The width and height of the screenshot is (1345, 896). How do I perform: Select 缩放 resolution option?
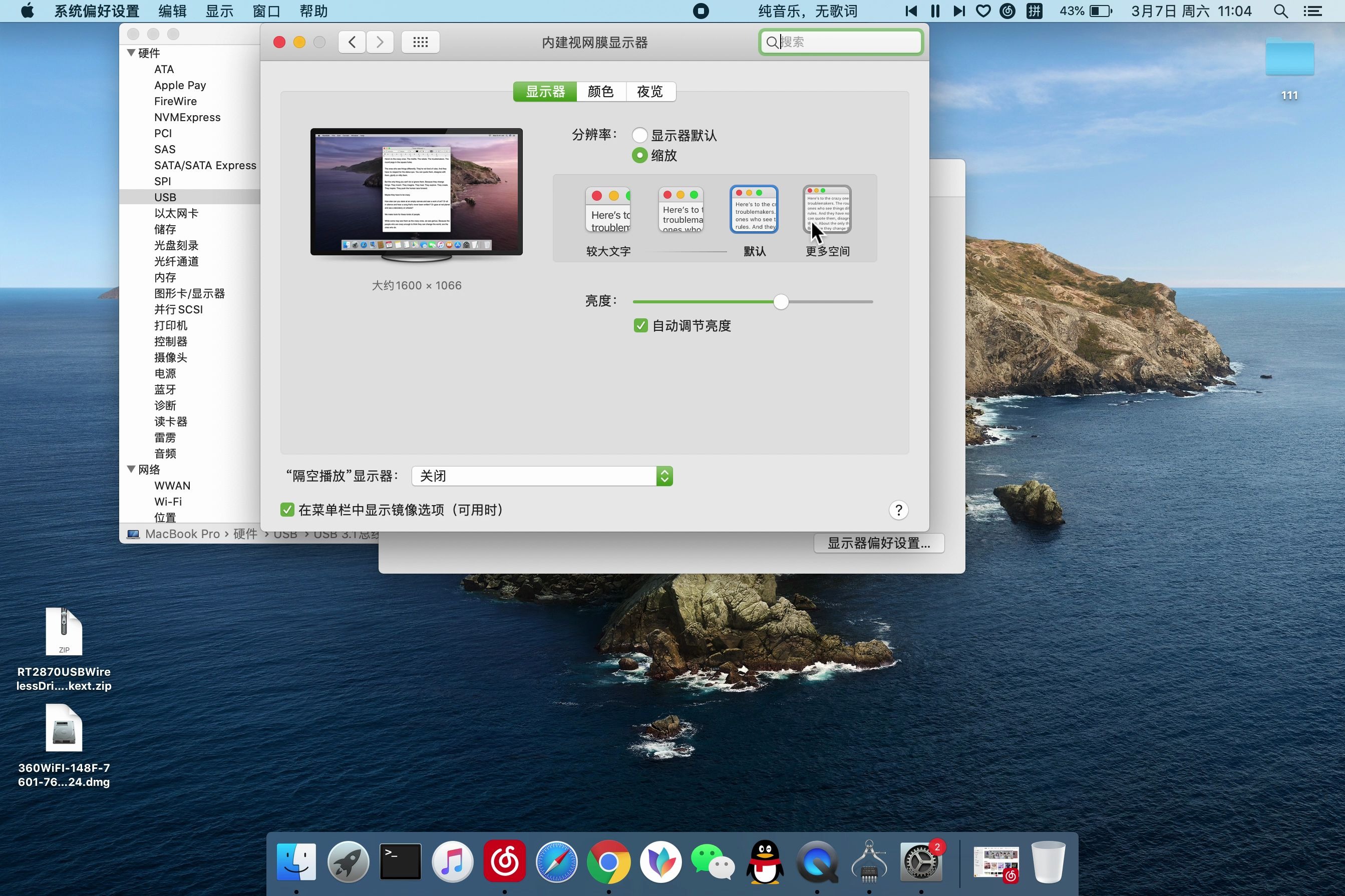pyautogui.click(x=639, y=156)
